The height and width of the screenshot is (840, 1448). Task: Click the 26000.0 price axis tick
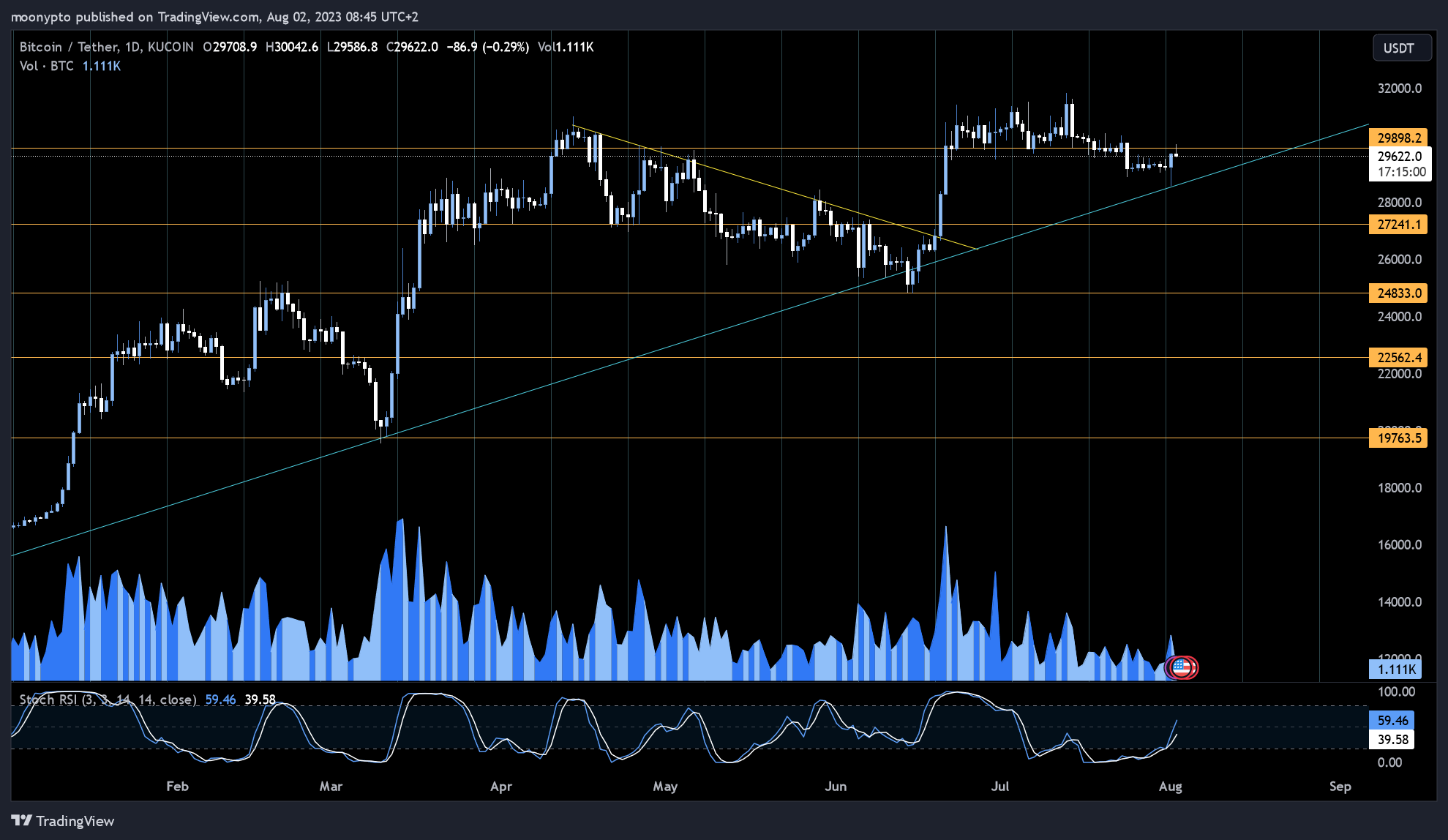click(x=1400, y=260)
